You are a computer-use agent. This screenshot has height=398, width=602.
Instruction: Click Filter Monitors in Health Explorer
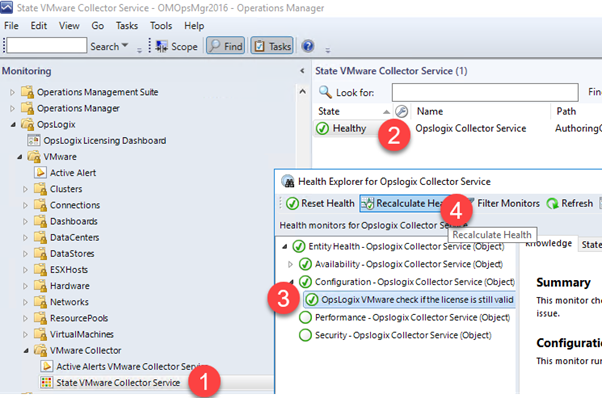pos(508,203)
